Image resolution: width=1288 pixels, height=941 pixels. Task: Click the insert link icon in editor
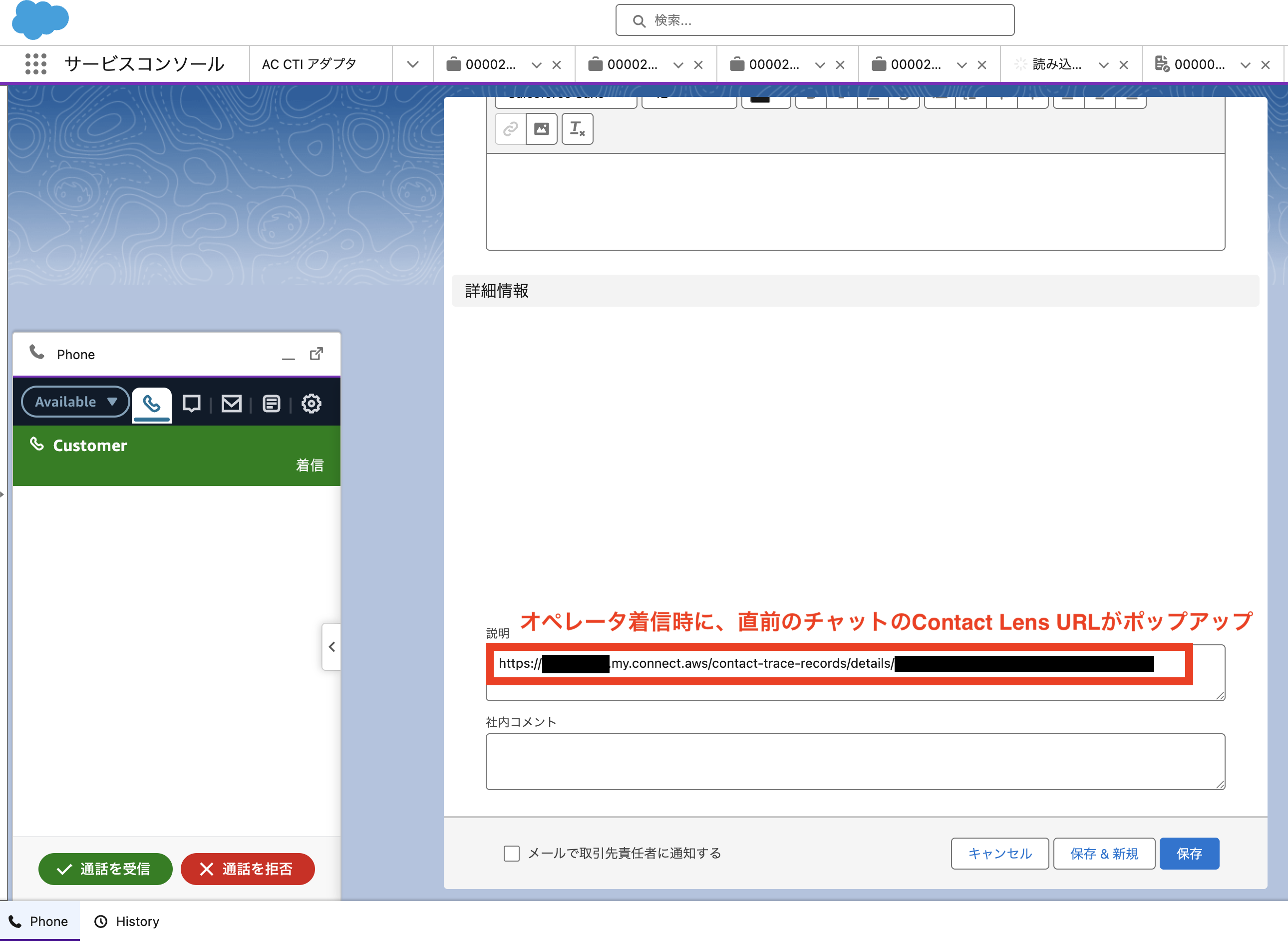tap(510, 129)
